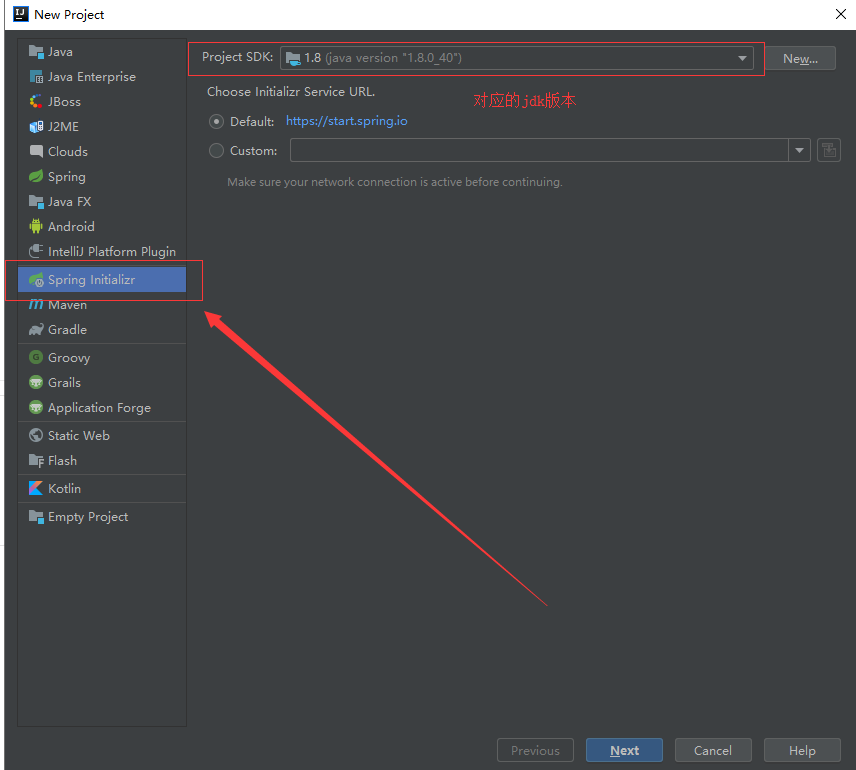Choose the Gradle project type
The height and width of the screenshot is (770, 856).
pos(102,329)
